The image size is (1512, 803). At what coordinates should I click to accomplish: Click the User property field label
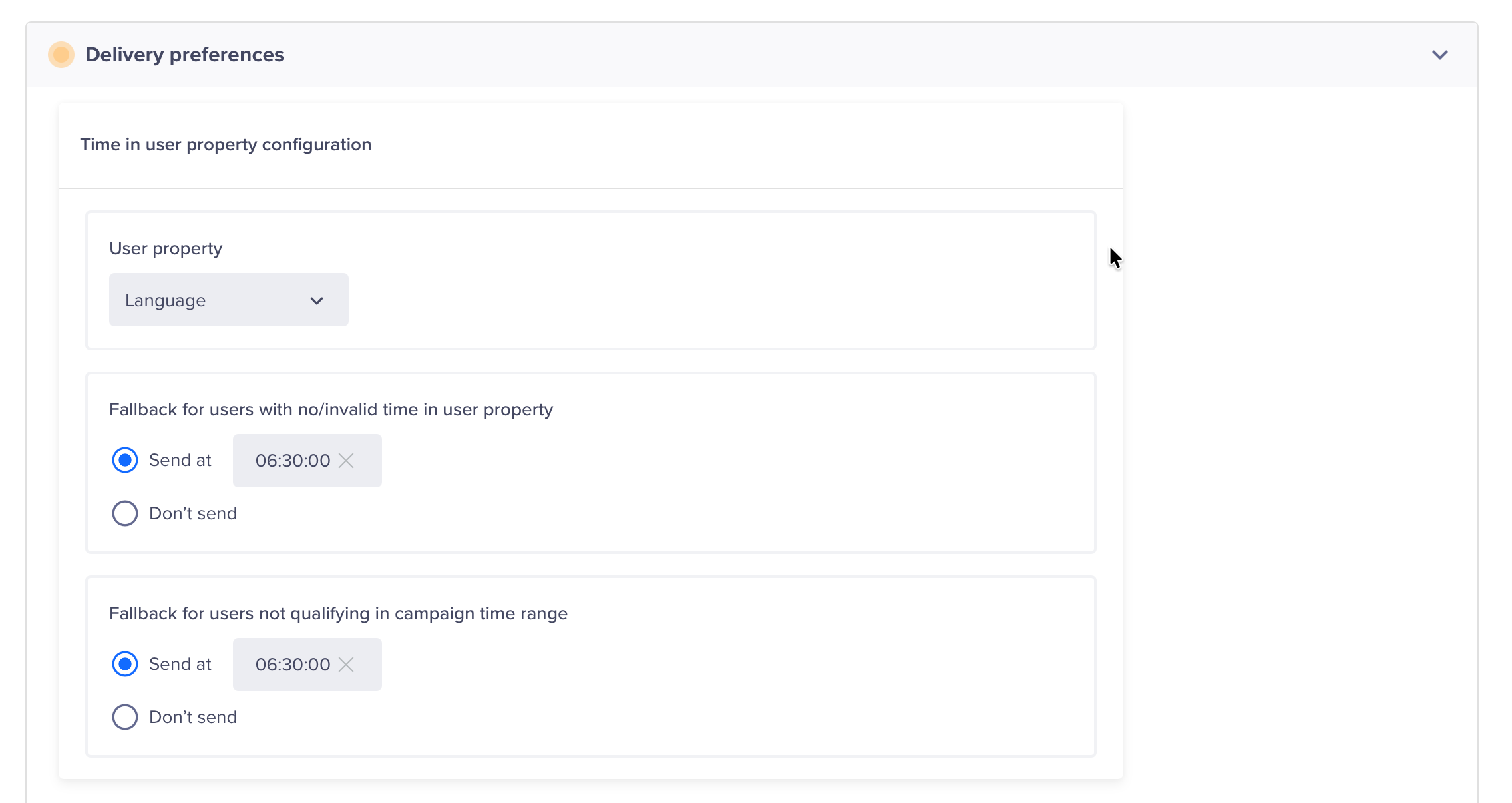click(x=166, y=248)
